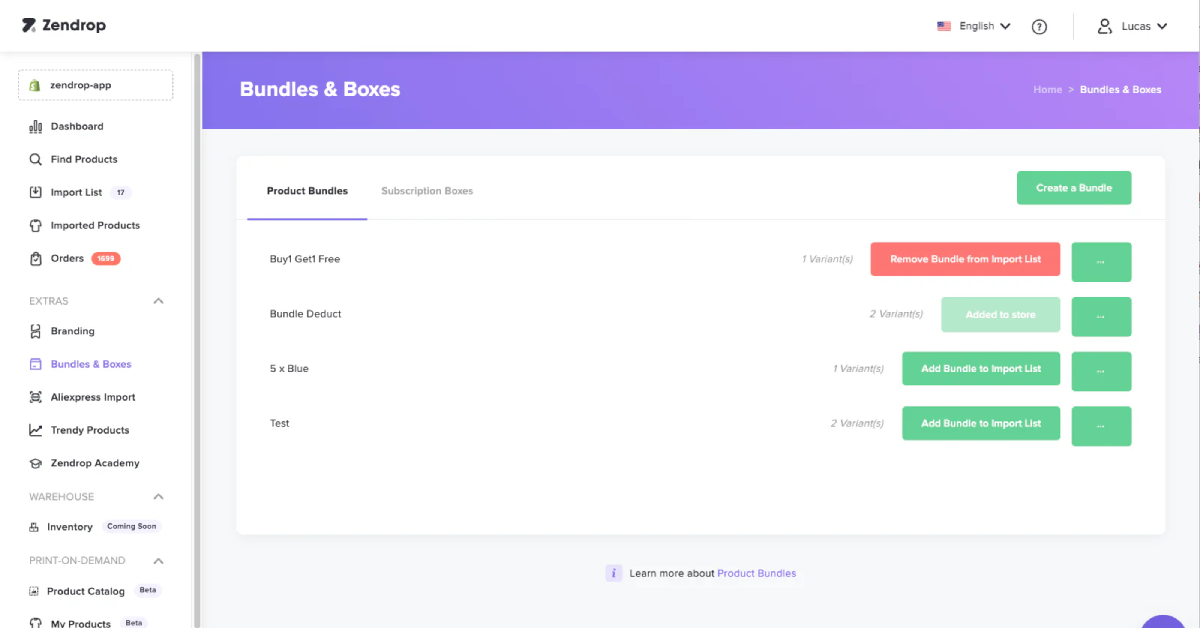Click the Added to store button
The height and width of the screenshot is (628, 1200).
(x=1000, y=314)
